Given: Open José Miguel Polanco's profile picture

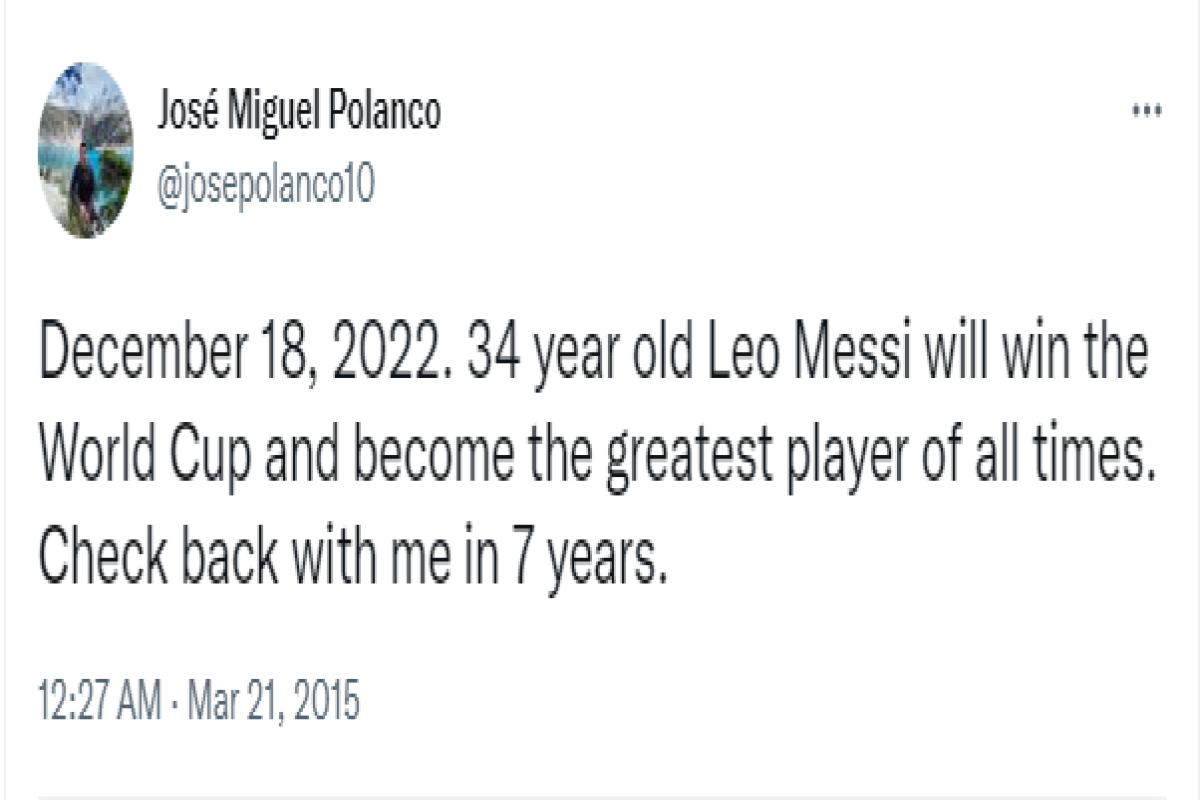Looking at the screenshot, I should click(85, 150).
